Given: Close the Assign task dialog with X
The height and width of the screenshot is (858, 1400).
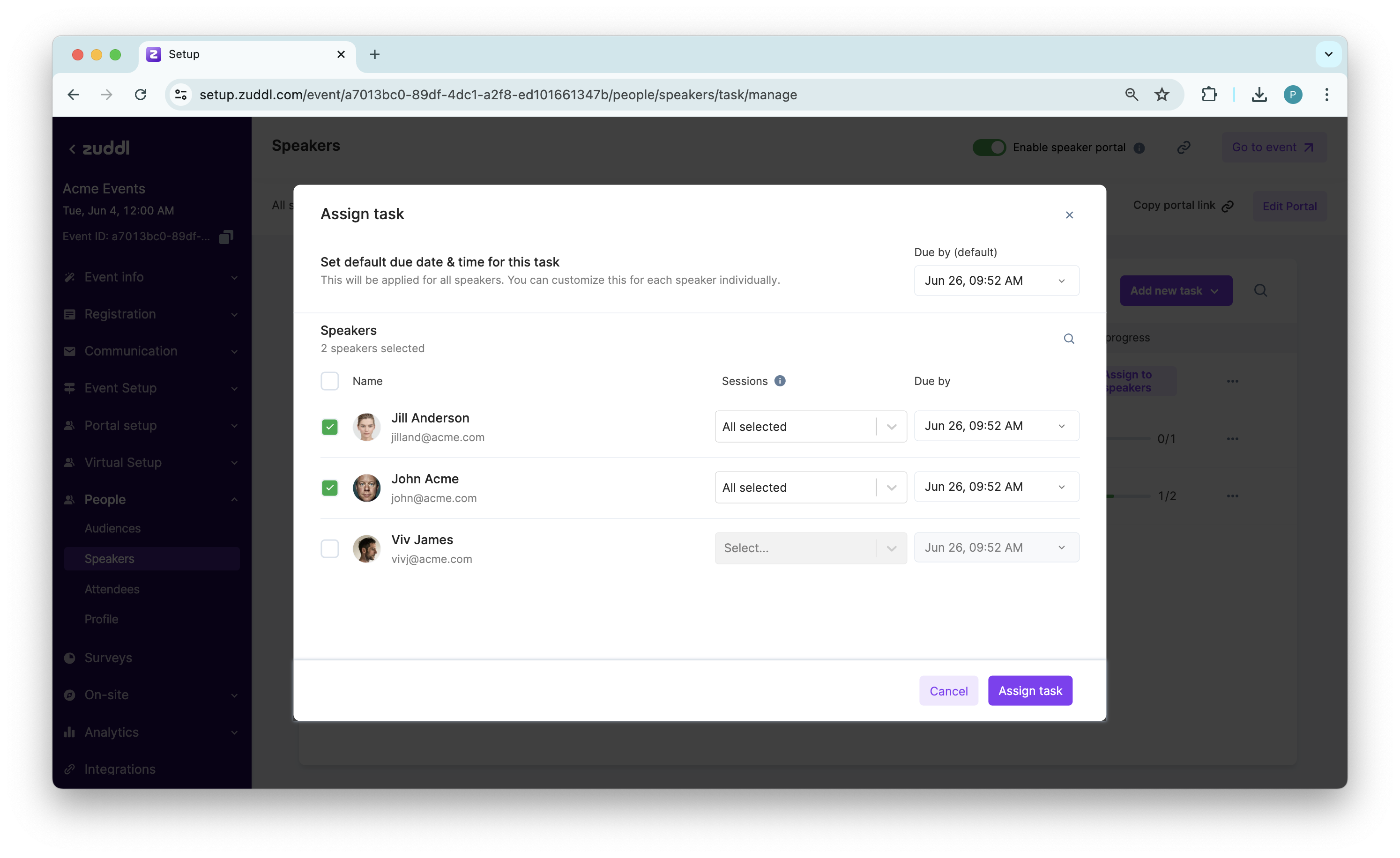Looking at the screenshot, I should (x=1069, y=214).
